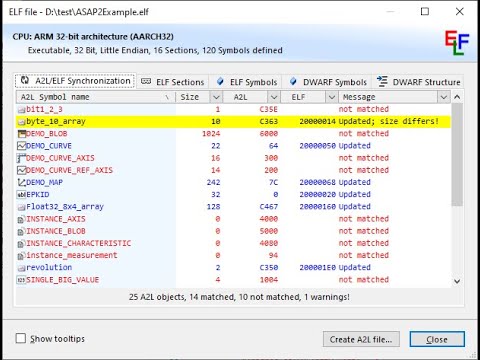Click scroll down arrow of the list
This screenshot has width=480, height=360.
[x=457, y=281]
